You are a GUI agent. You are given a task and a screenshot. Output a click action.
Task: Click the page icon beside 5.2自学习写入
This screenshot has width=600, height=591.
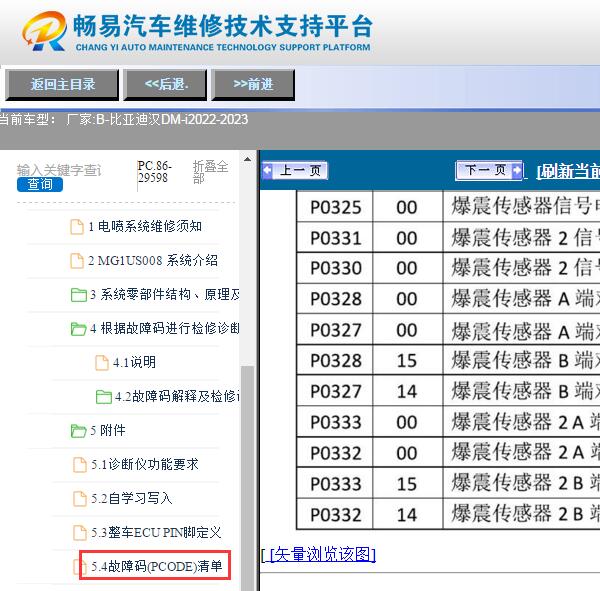tap(80, 499)
